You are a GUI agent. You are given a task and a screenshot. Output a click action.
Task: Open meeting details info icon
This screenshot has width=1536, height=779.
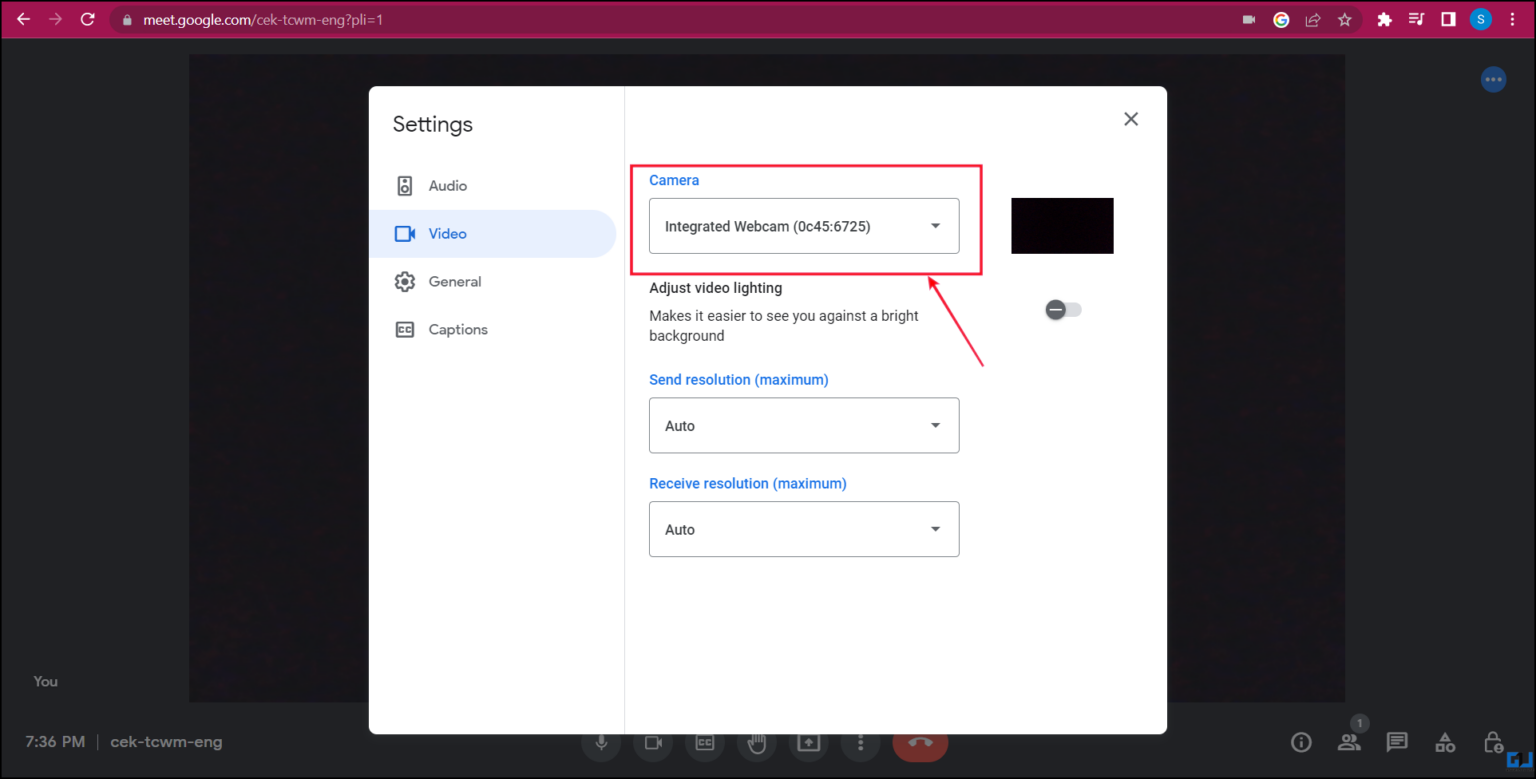[1300, 742]
